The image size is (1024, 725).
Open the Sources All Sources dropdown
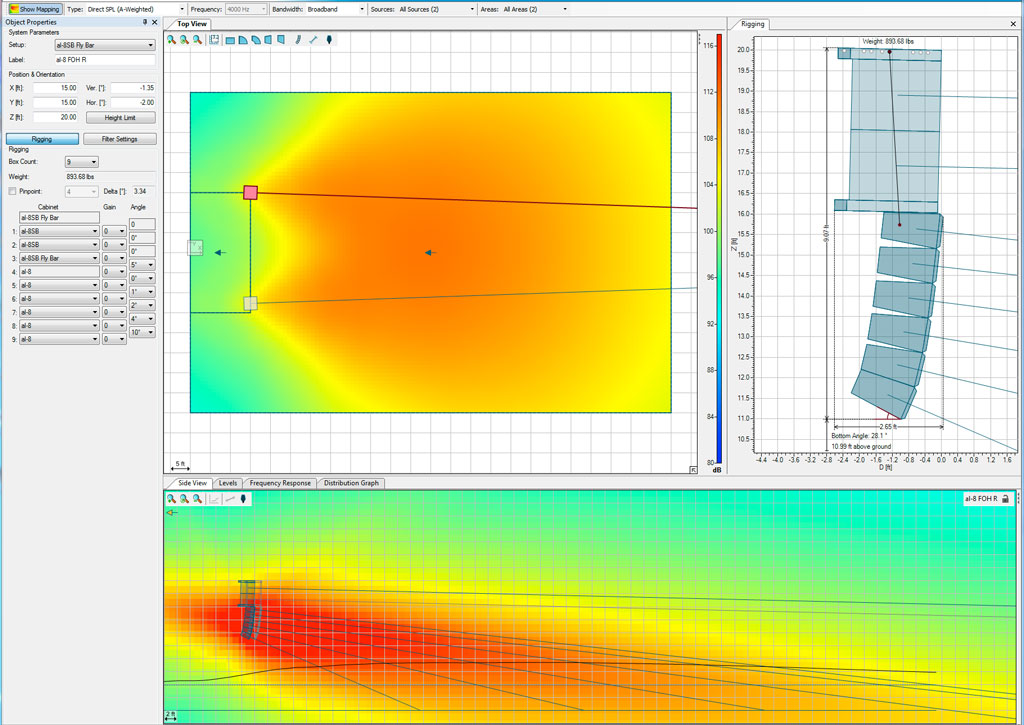pyautogui.click(x=436, y=9)
